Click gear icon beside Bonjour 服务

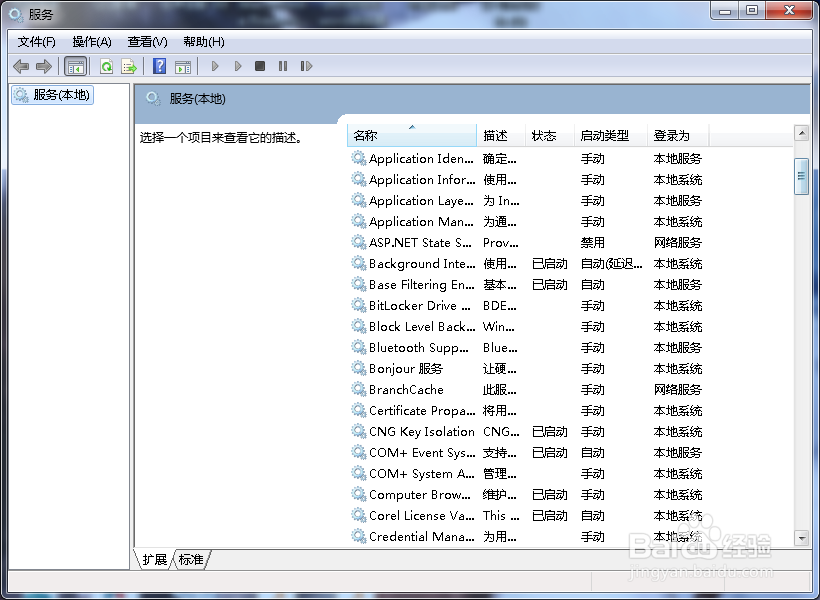pos(358,368)
